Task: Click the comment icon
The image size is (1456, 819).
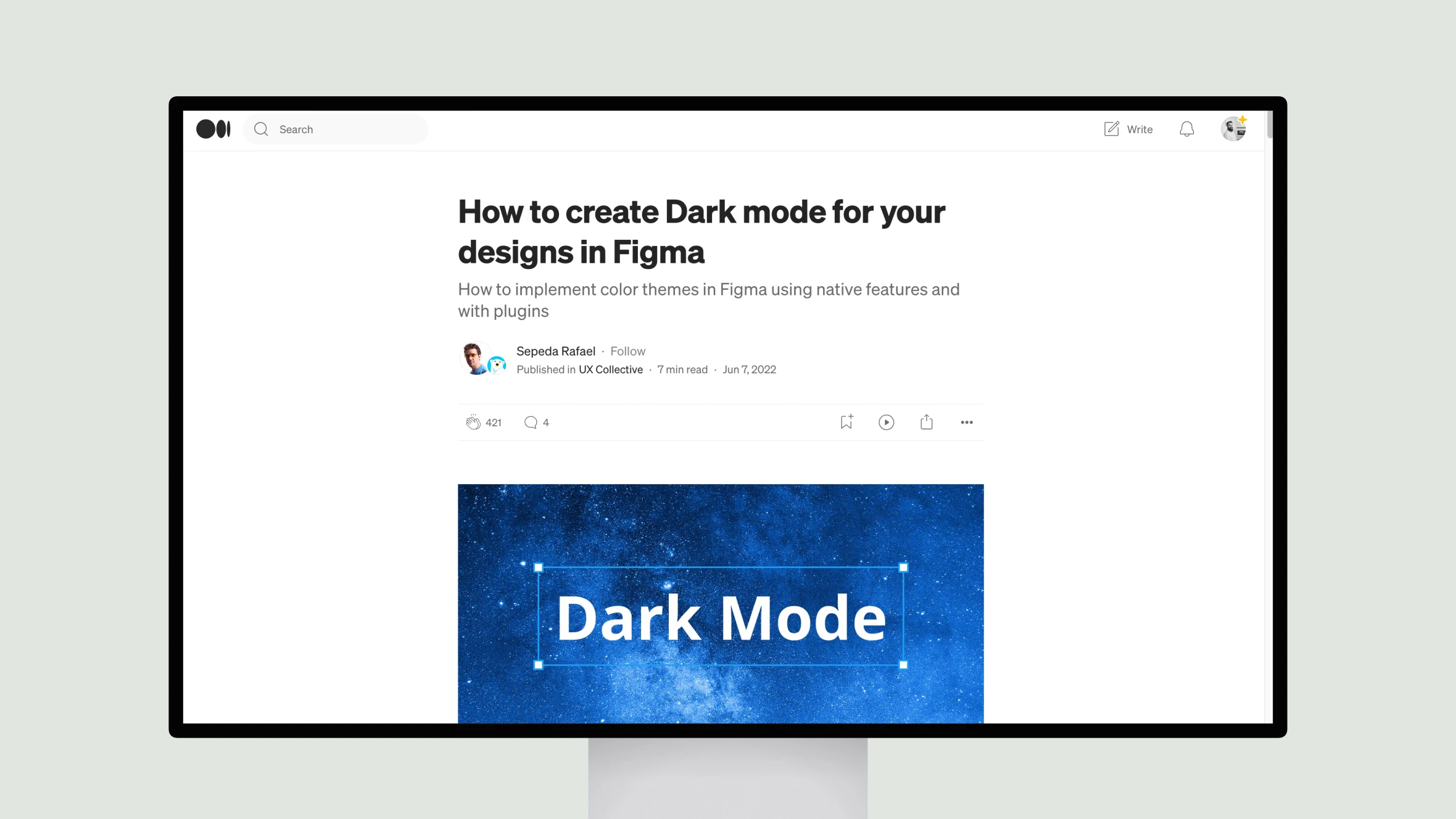Action: point(531,421)
